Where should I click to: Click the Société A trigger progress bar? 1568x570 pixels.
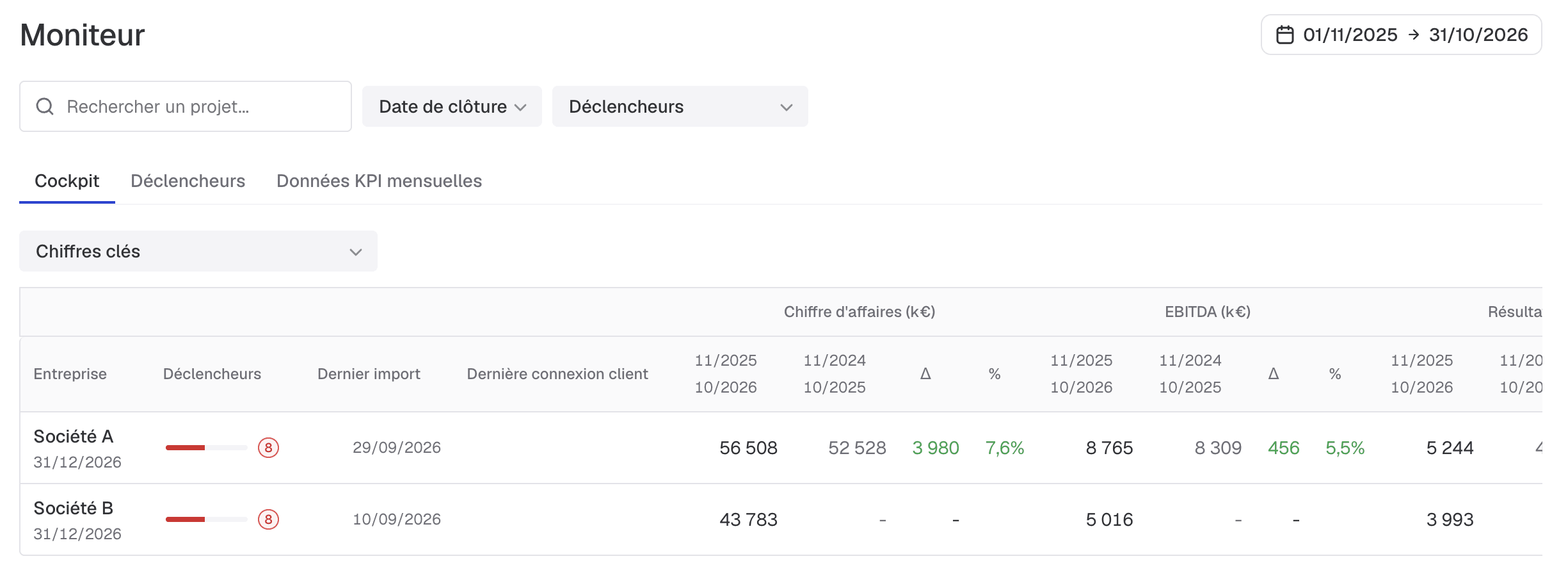(x=206, y=448)
